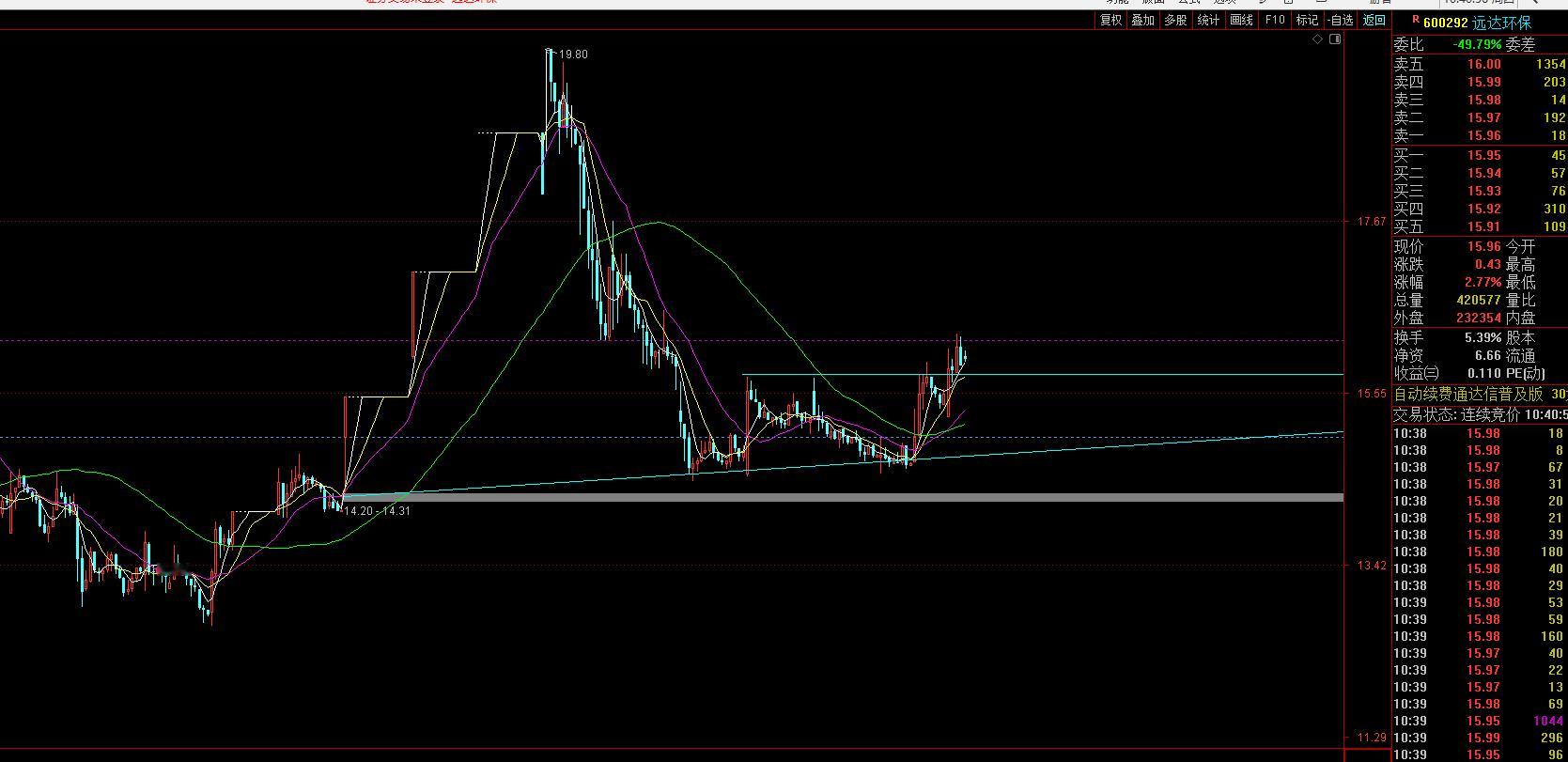
Task: Click the 涨跌 value 0.43
Action: [1488, 264]
